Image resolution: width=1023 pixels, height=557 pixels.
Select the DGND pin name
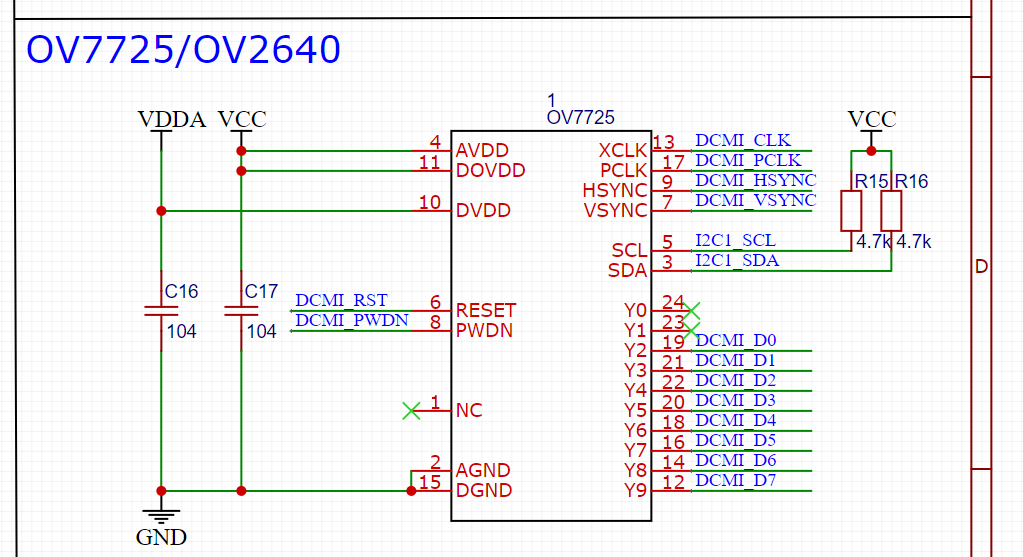pos(483,490)
